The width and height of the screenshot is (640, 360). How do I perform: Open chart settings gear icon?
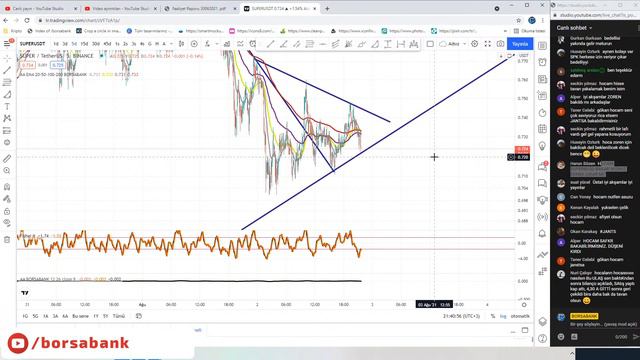click(474, 44)
